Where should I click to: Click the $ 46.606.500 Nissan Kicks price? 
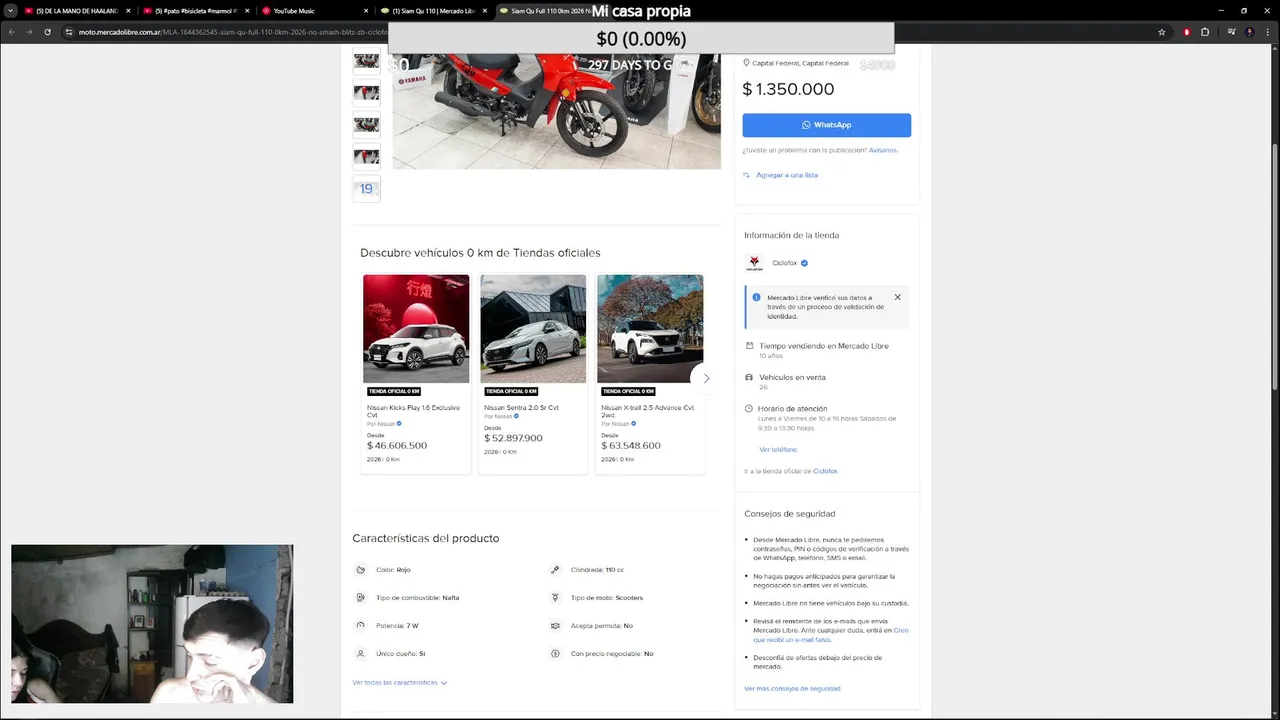[x=397, y=446]
